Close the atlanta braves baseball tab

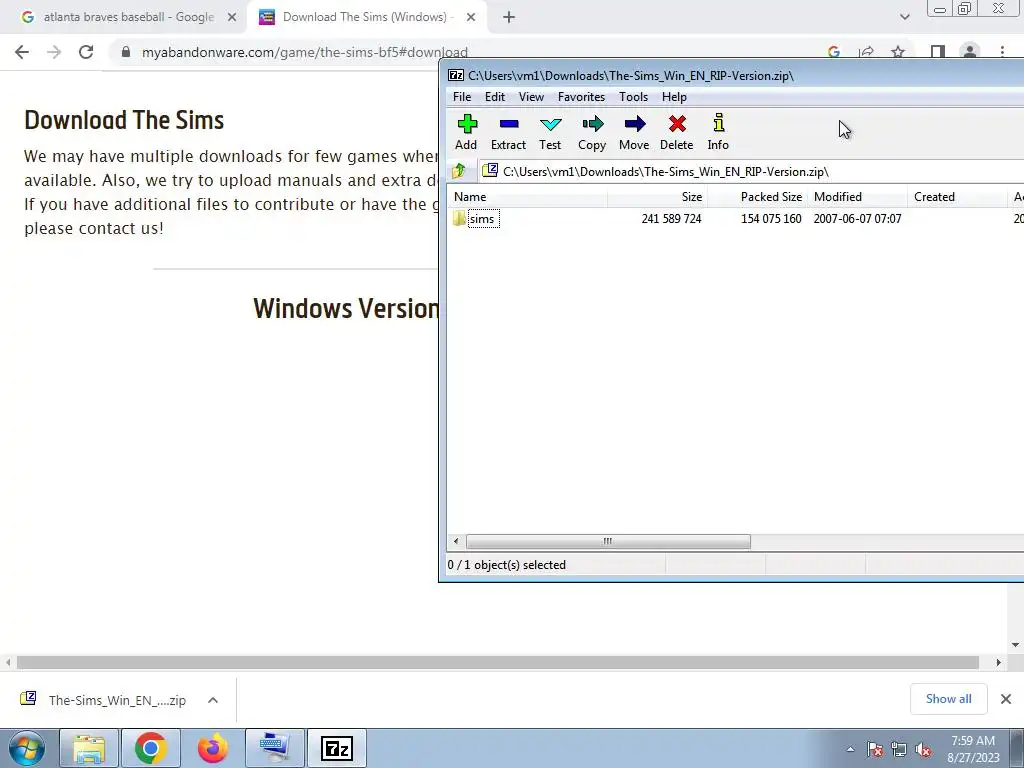(232, 18)
